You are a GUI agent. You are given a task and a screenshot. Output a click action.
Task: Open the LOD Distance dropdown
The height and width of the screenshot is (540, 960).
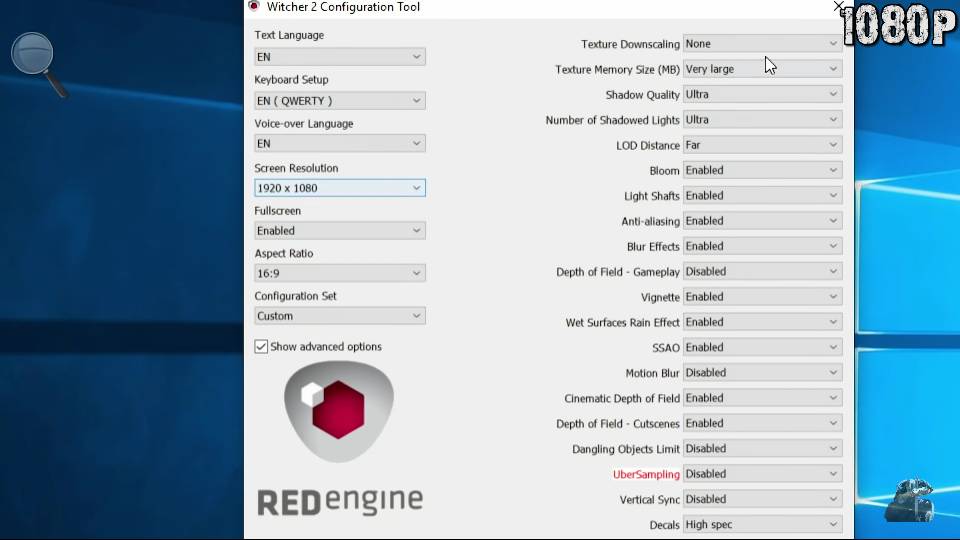pyautogui.click(x=762, y=145)
